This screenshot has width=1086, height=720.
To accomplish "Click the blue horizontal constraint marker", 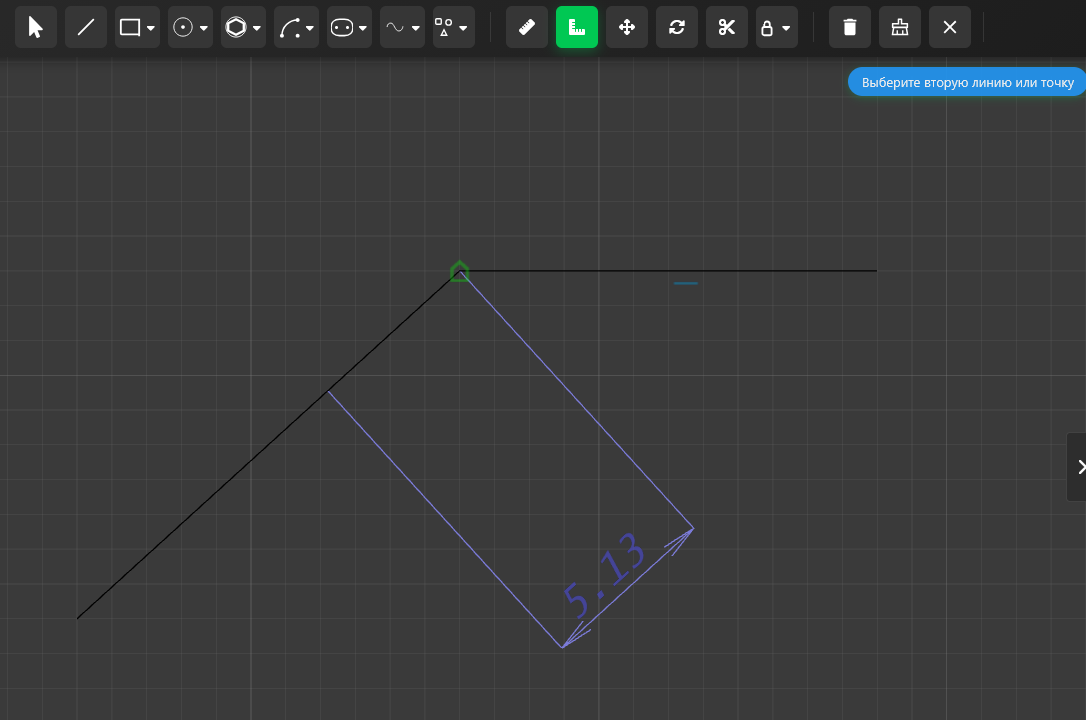I will (686, 283).
